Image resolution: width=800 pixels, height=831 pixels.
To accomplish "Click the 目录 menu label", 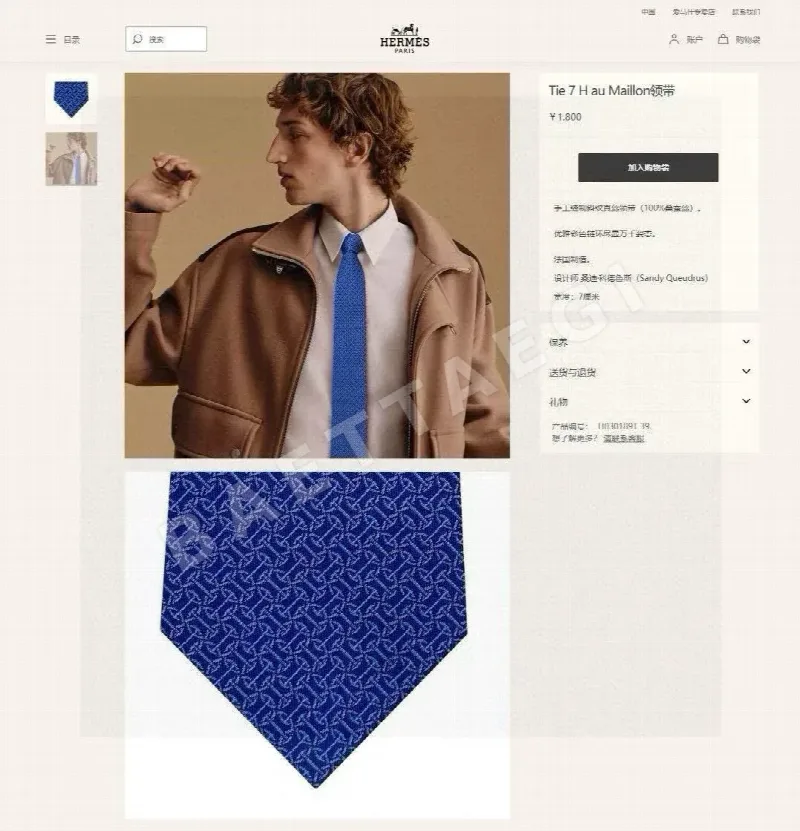I will pos(72,40).
